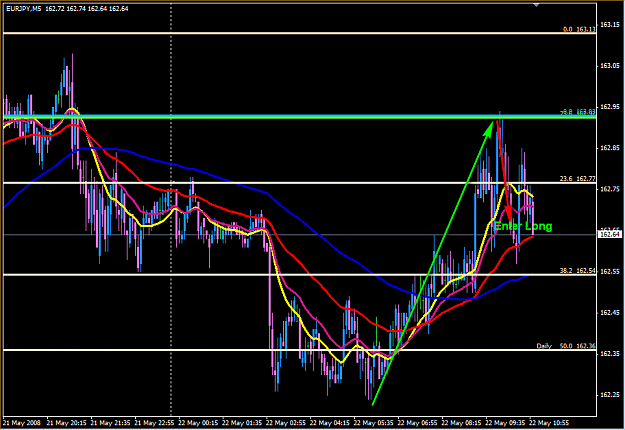The image size is (625, 430).
Task: Click the chart shift triangle marker
Action: (536, 4)
